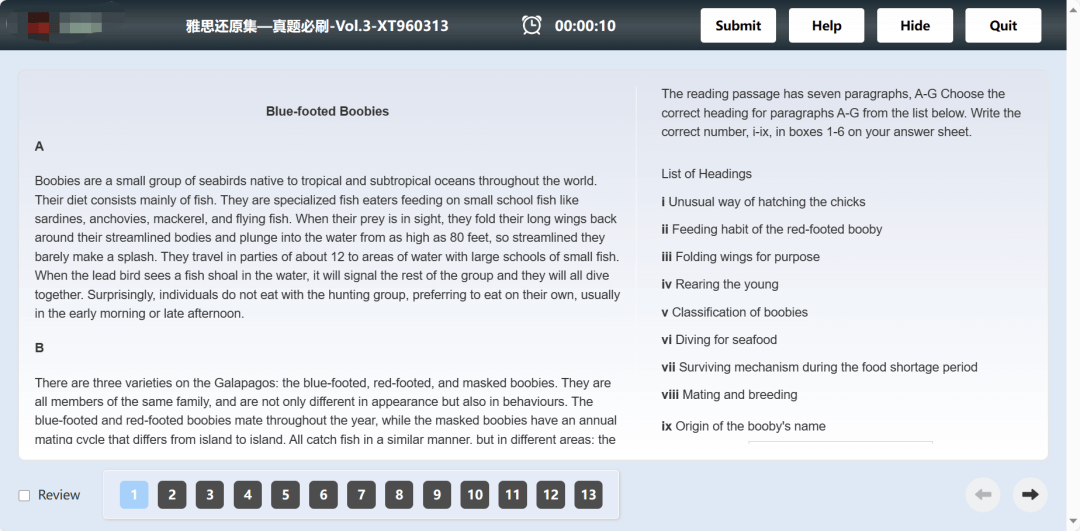Jump to question 1
1080x531 pixels.
tap(134, 494)
